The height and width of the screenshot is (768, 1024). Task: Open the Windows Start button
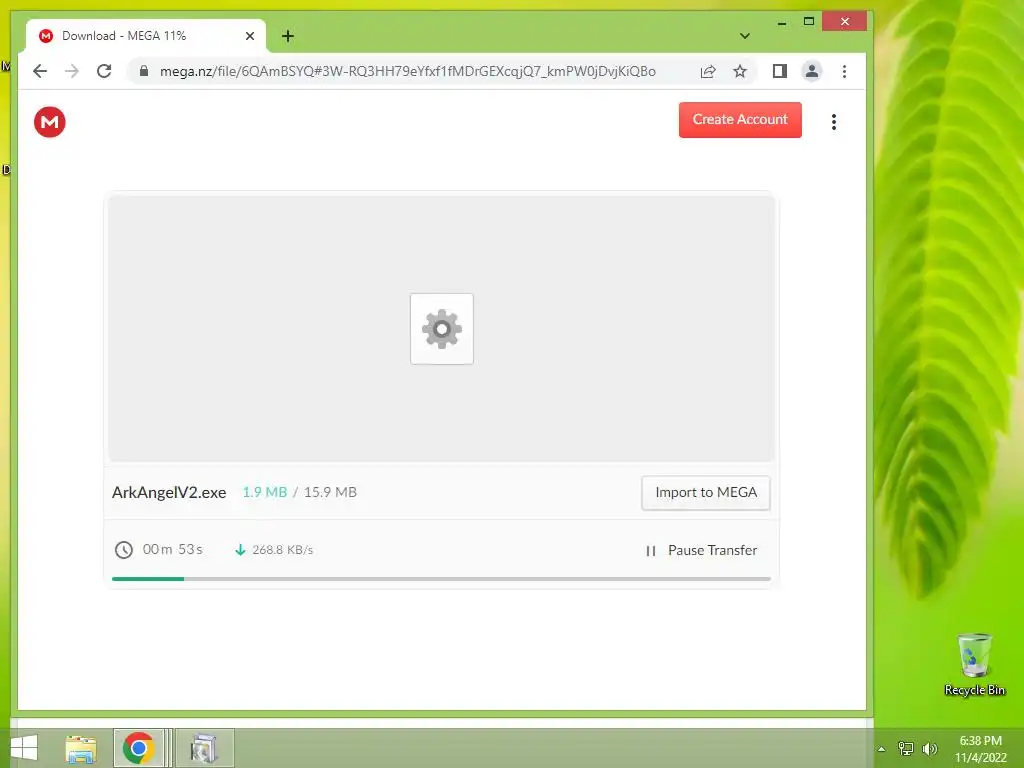coord(24,748)
